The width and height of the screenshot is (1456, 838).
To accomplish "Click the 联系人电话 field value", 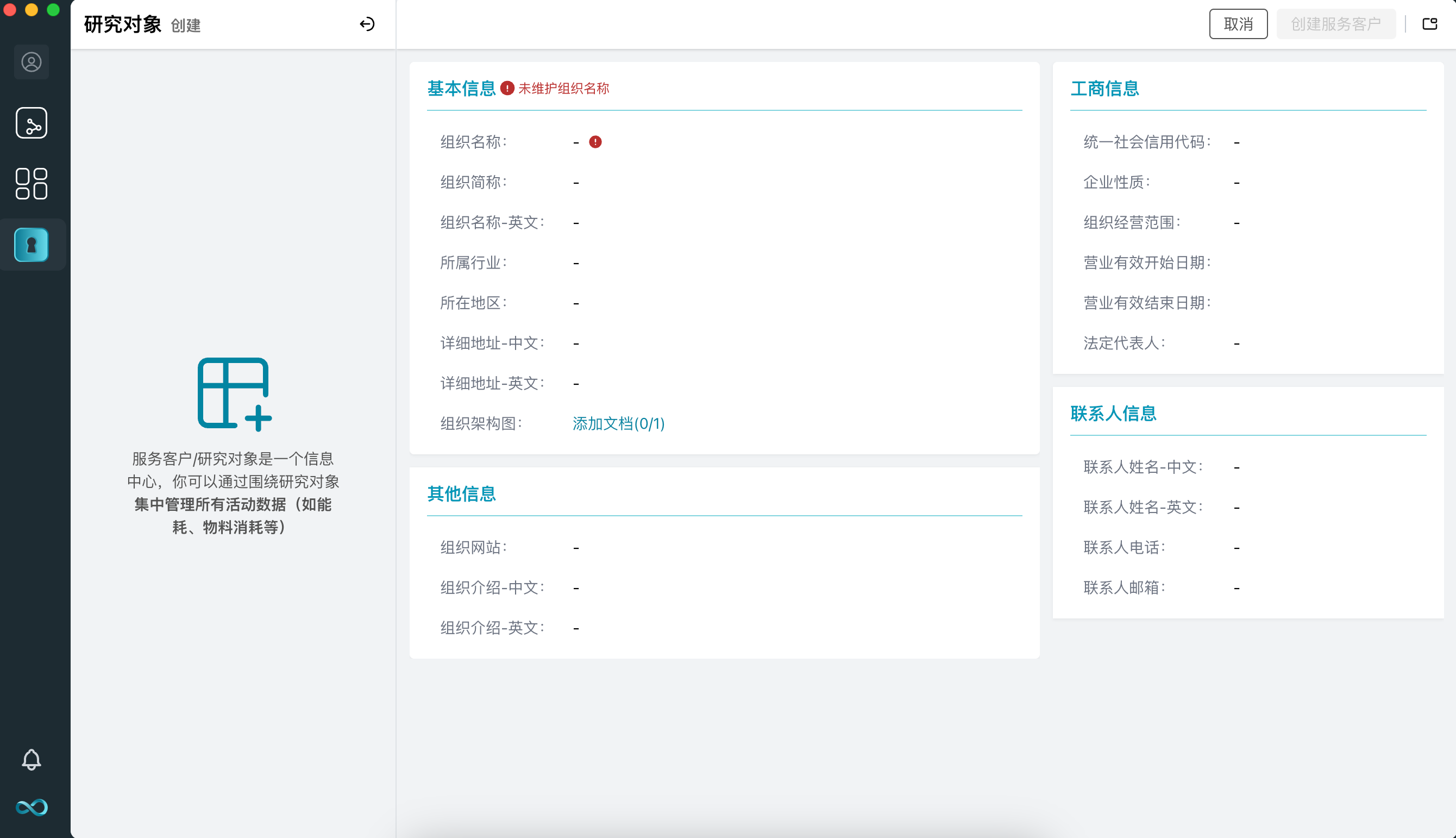I will pos(1237,547).
